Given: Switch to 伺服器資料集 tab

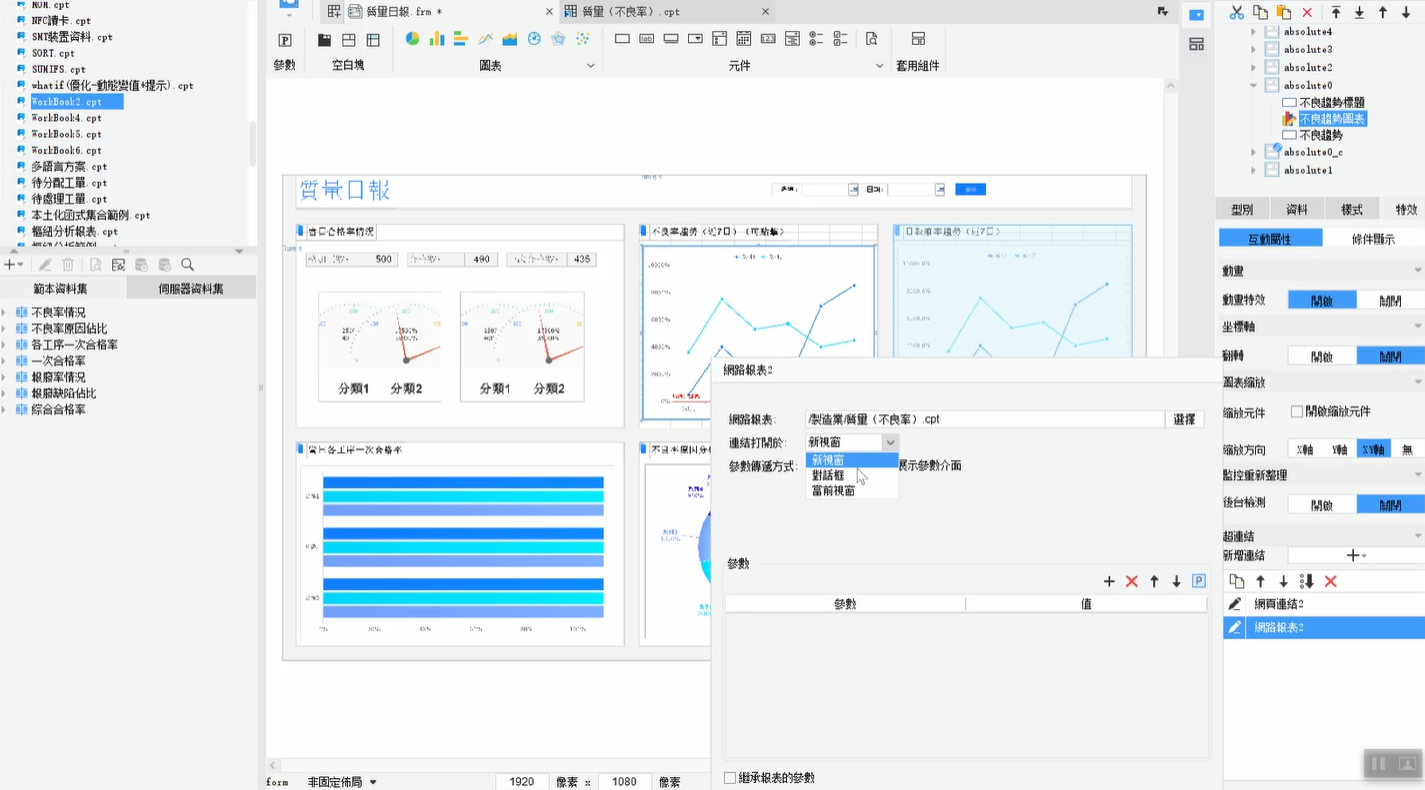Looking at the screenshot, I should tap(191, 289).
